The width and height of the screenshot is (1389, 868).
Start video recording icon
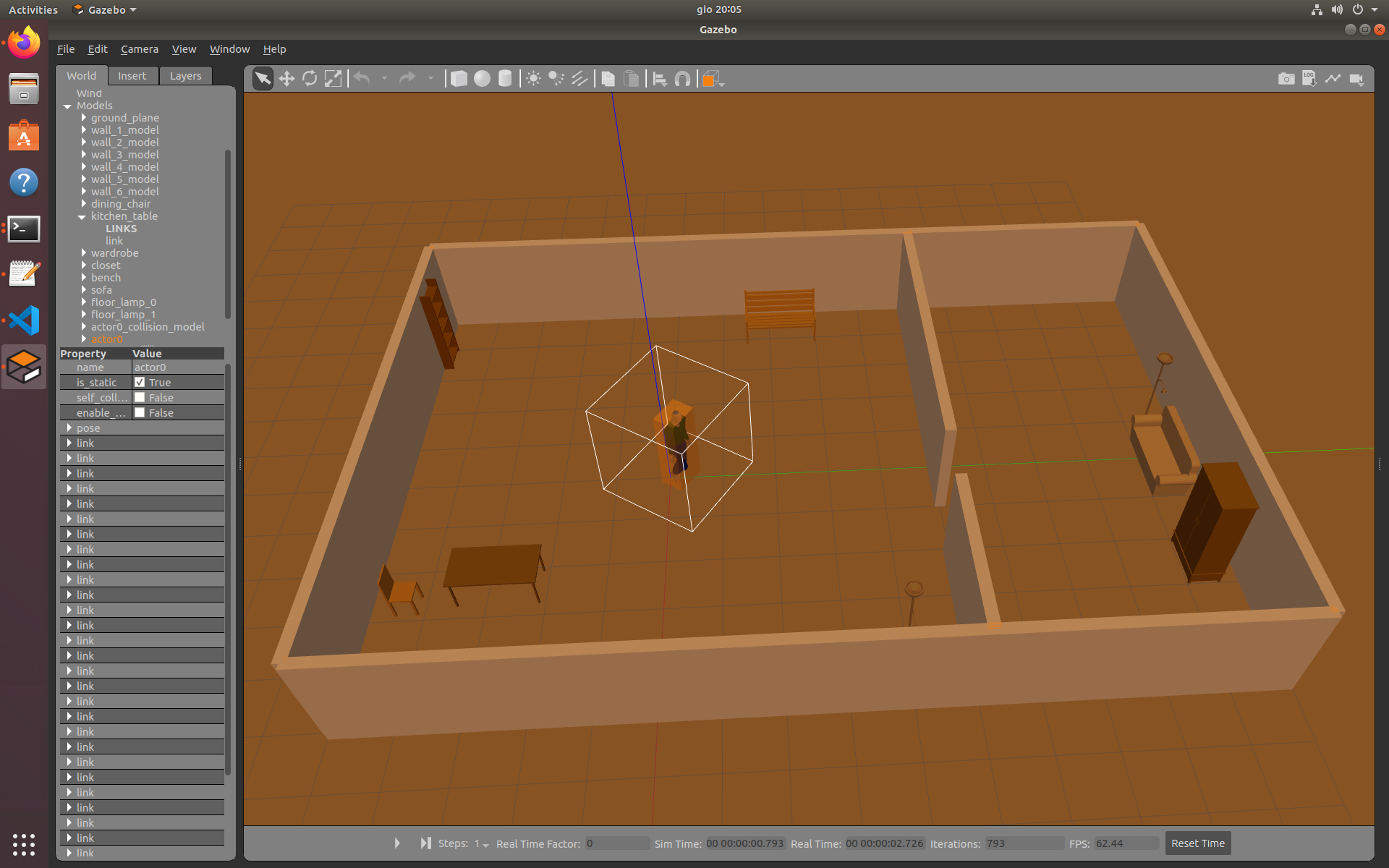point(1356,78)
